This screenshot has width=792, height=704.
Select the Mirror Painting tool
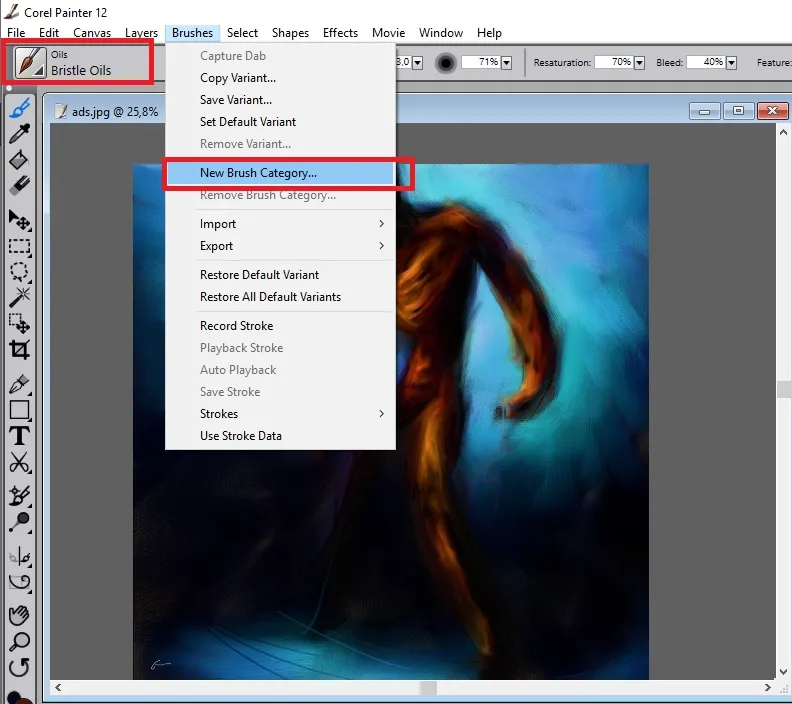click(x=20, y=557)
